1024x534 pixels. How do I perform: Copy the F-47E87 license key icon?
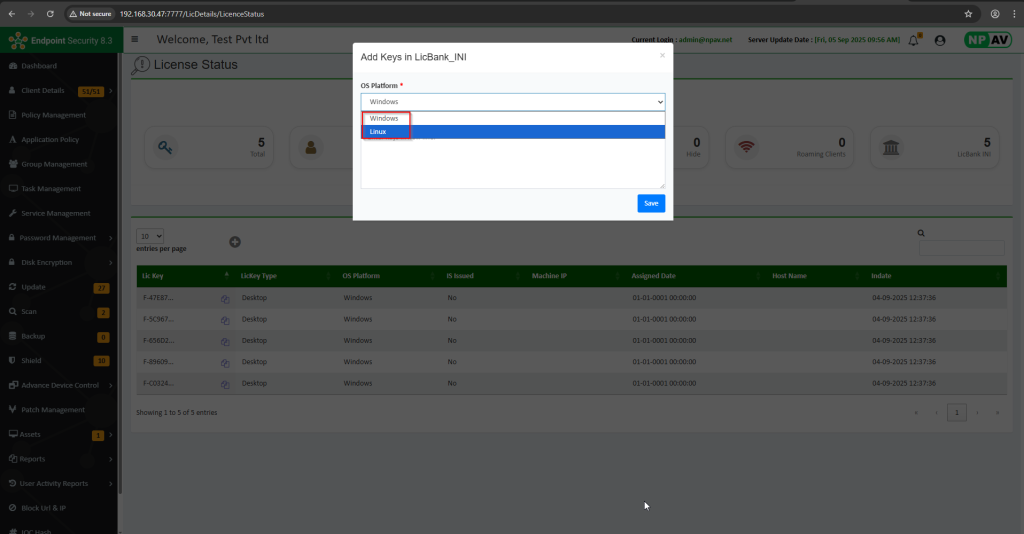coord(226,298)
